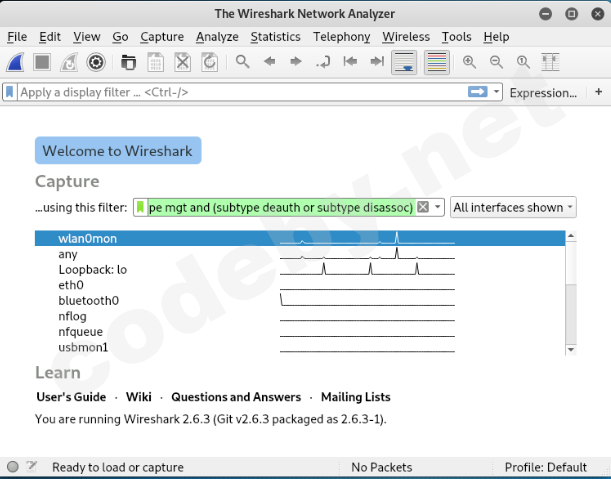
Task: Click the stop capture square icon
Action: 42,62
